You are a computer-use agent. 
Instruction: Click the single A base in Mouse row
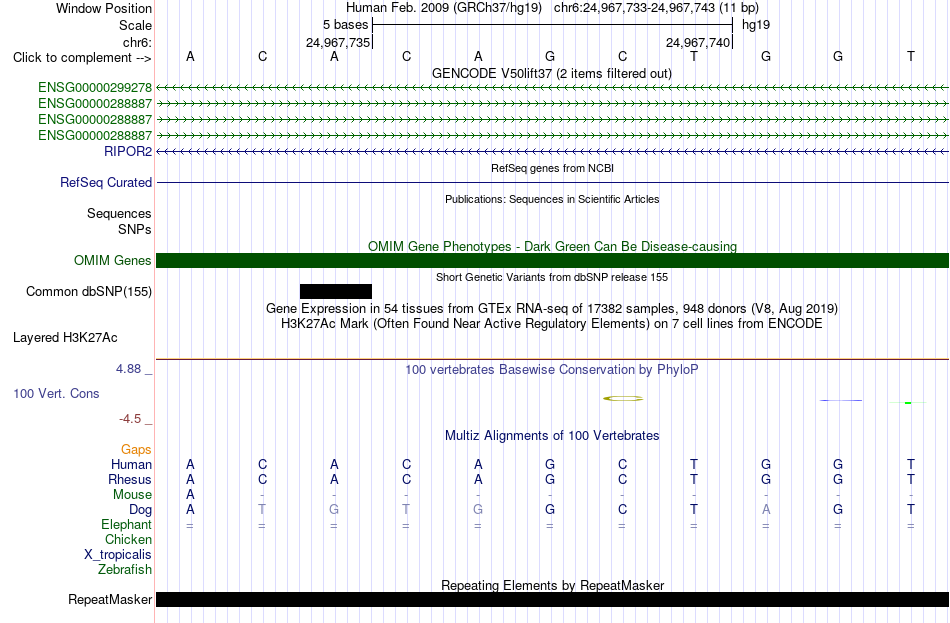coord(190,495)
